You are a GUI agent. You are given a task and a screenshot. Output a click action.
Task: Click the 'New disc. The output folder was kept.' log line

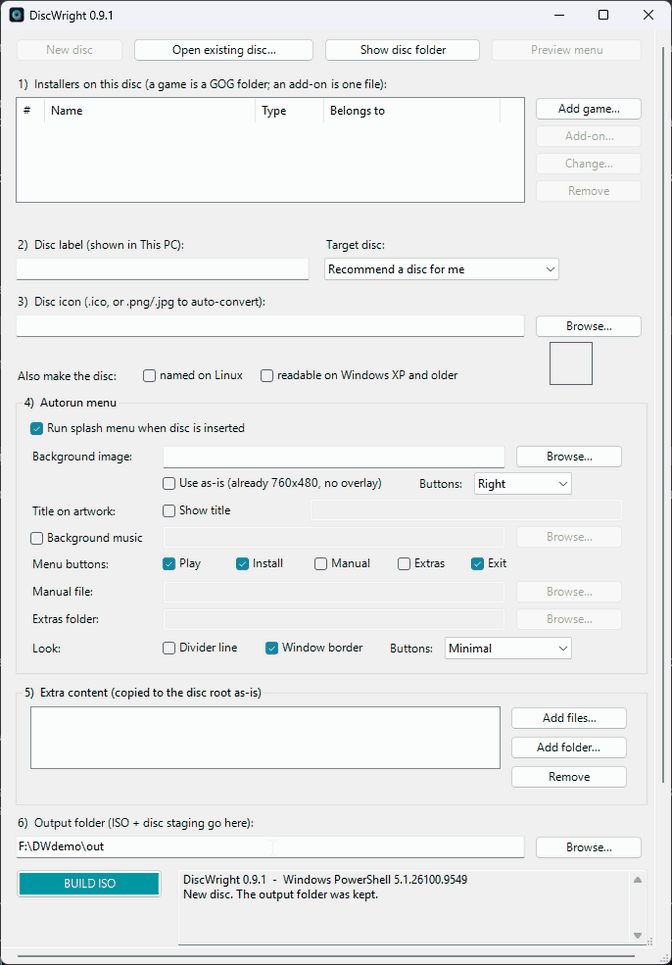pos(281,895)
